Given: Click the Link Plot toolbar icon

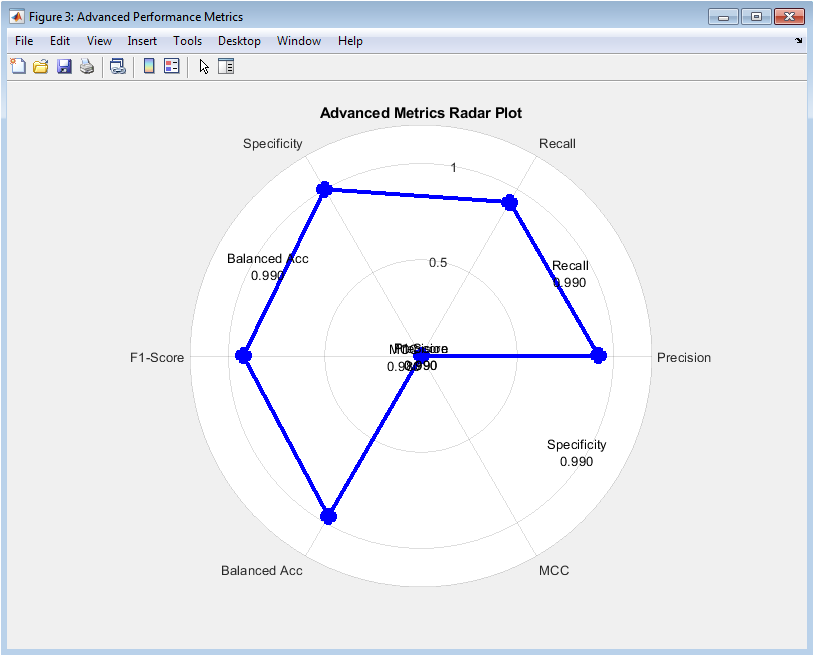Looking at the screenshot, I should point(117,67).
